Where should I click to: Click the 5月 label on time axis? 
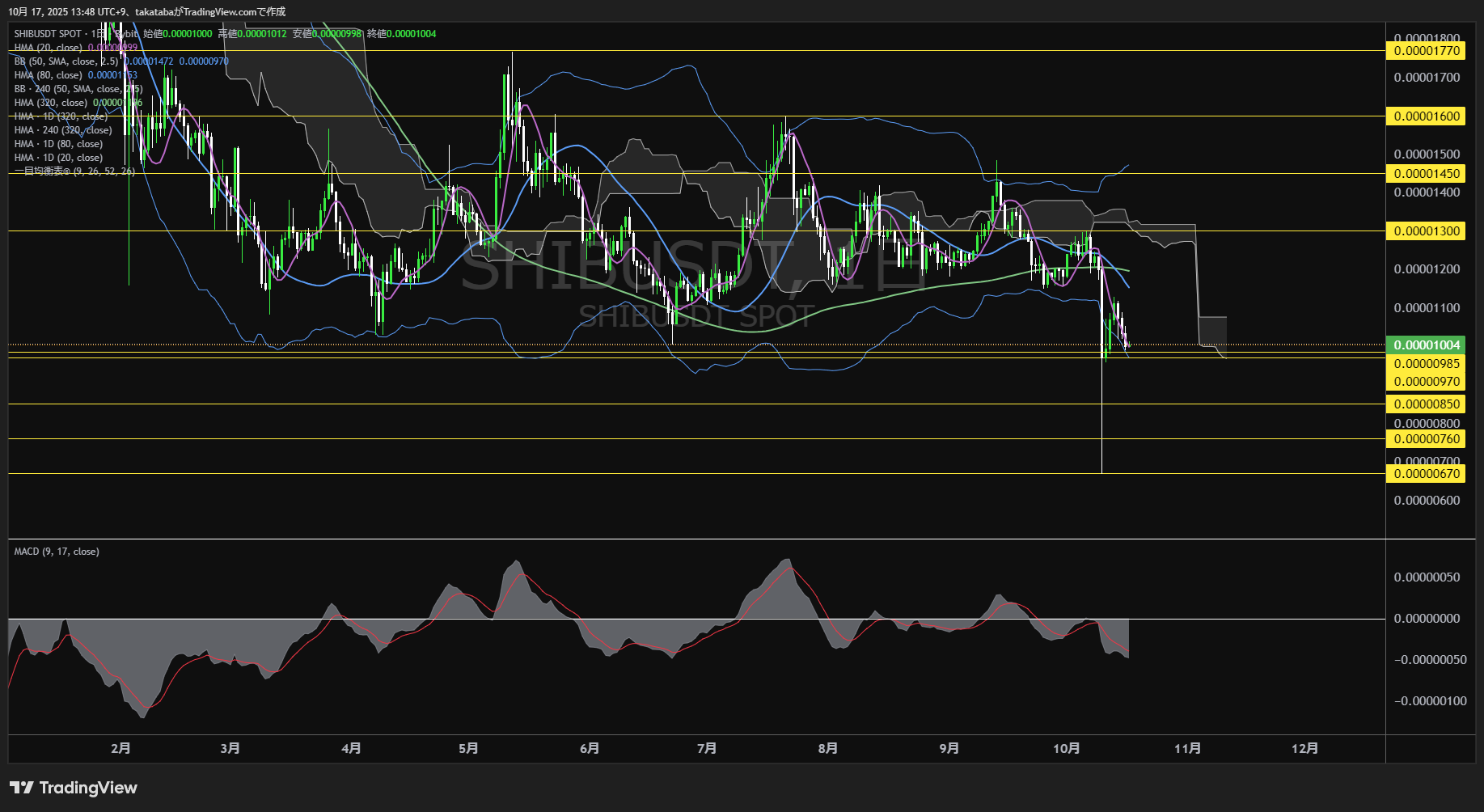(468, 748)
